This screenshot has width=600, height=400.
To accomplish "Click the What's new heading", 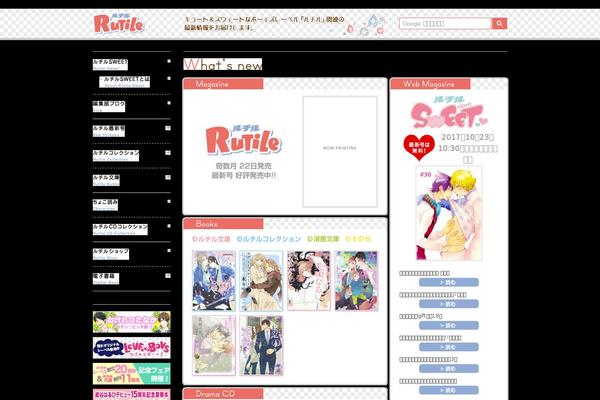I will (223, 64).
